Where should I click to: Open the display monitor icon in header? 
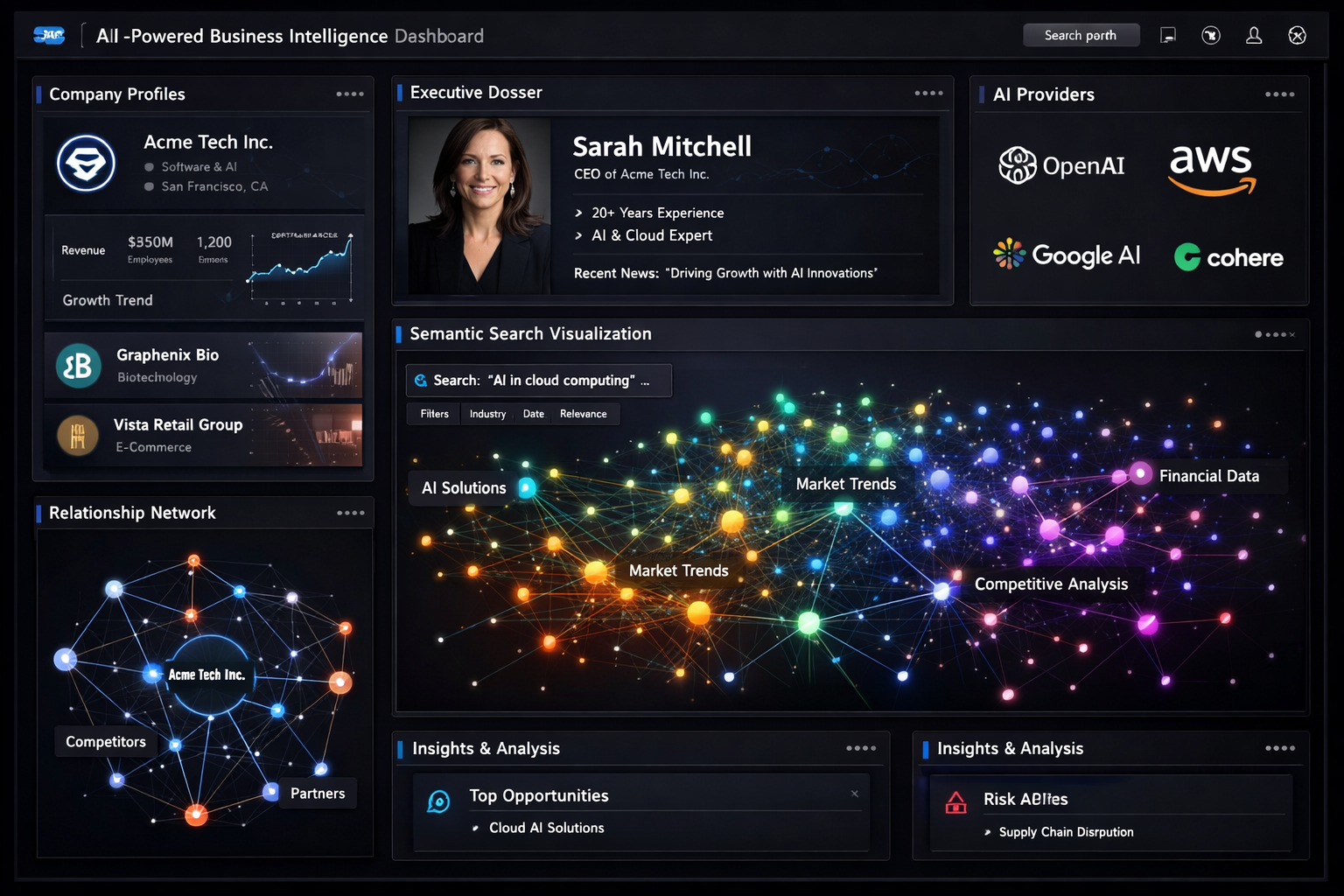click(1168, 35)
